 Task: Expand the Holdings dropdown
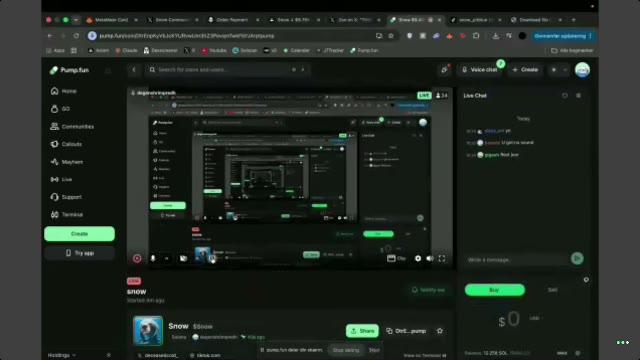point(62,355)
